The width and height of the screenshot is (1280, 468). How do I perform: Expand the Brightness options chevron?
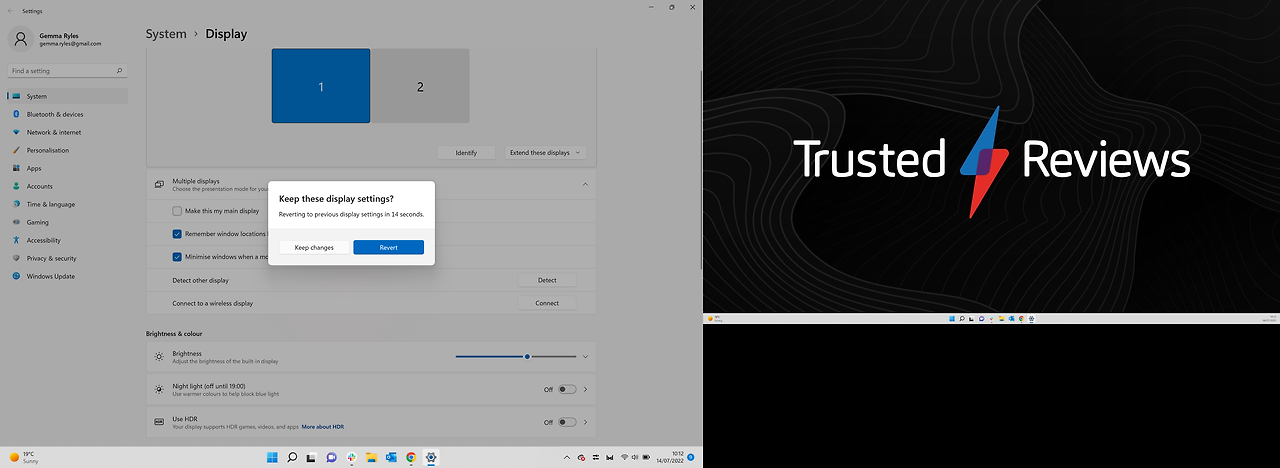tap(586, 356)
